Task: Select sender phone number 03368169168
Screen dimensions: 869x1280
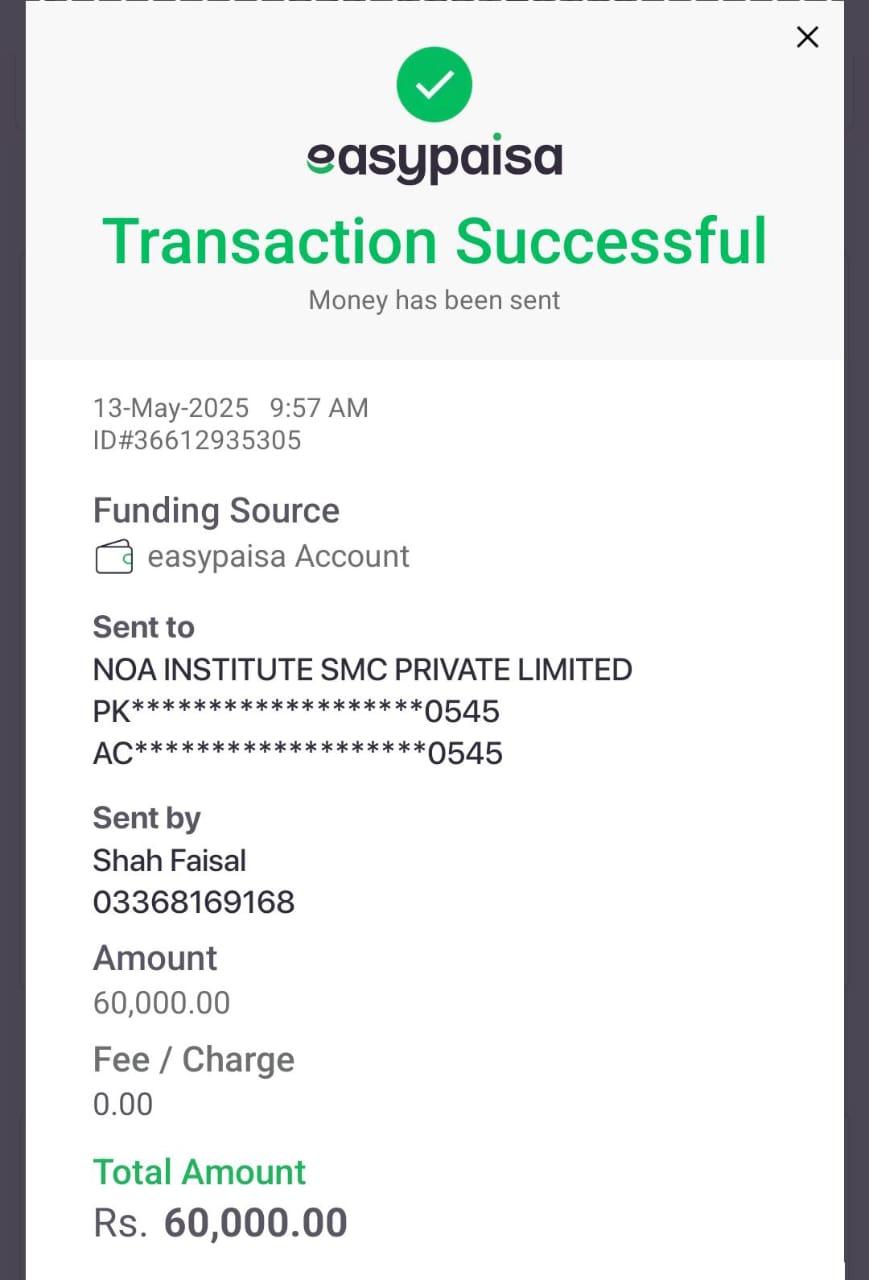Action: pyautogui.click(x=194, y=902)
